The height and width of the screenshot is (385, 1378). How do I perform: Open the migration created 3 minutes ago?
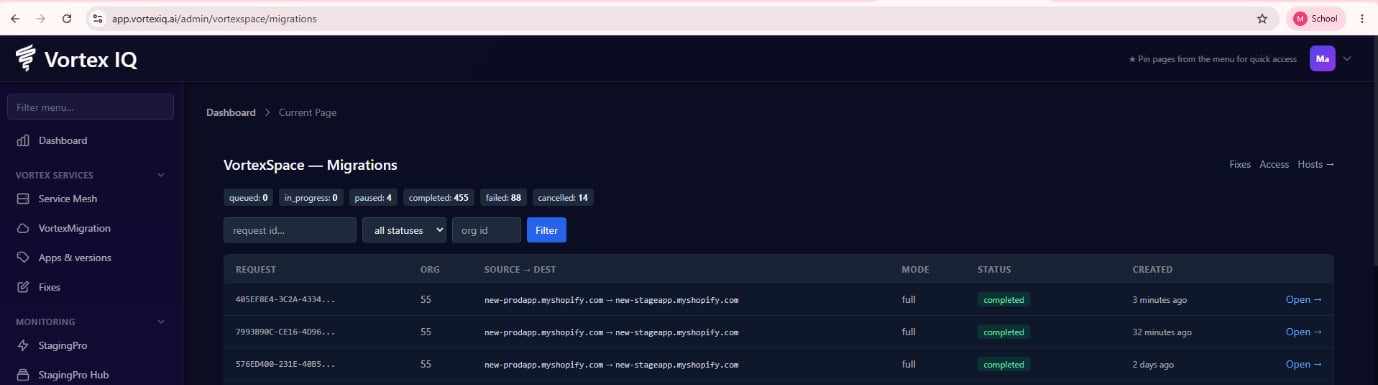point(1304,299)
